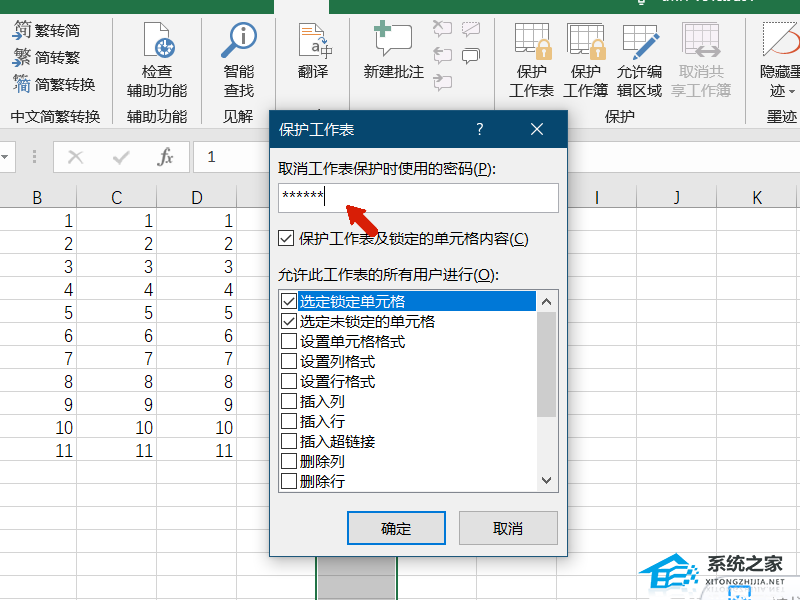Image resolution: width=800 pixels, height=600 pixels.
Task: Click the 翻译 translate icon
Action: (x=313, y=43)
